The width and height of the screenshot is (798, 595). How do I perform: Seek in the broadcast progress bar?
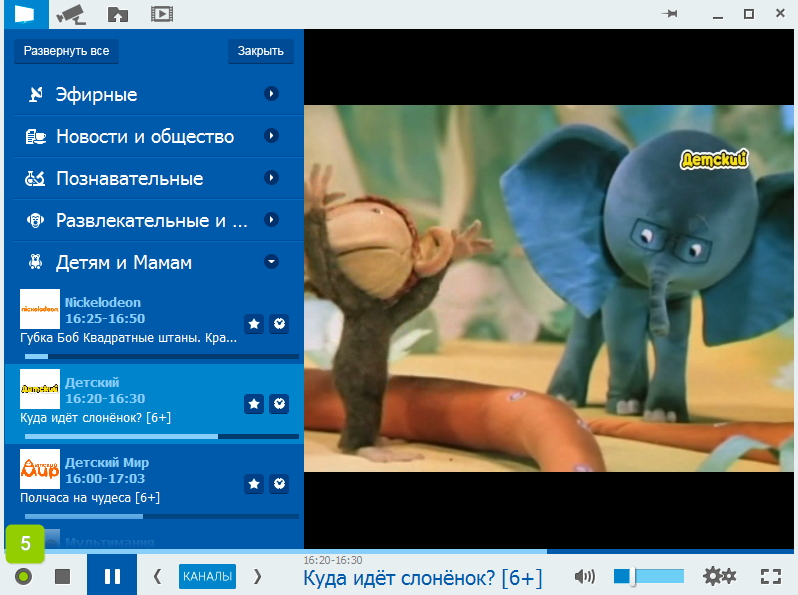tap(399, 551)
